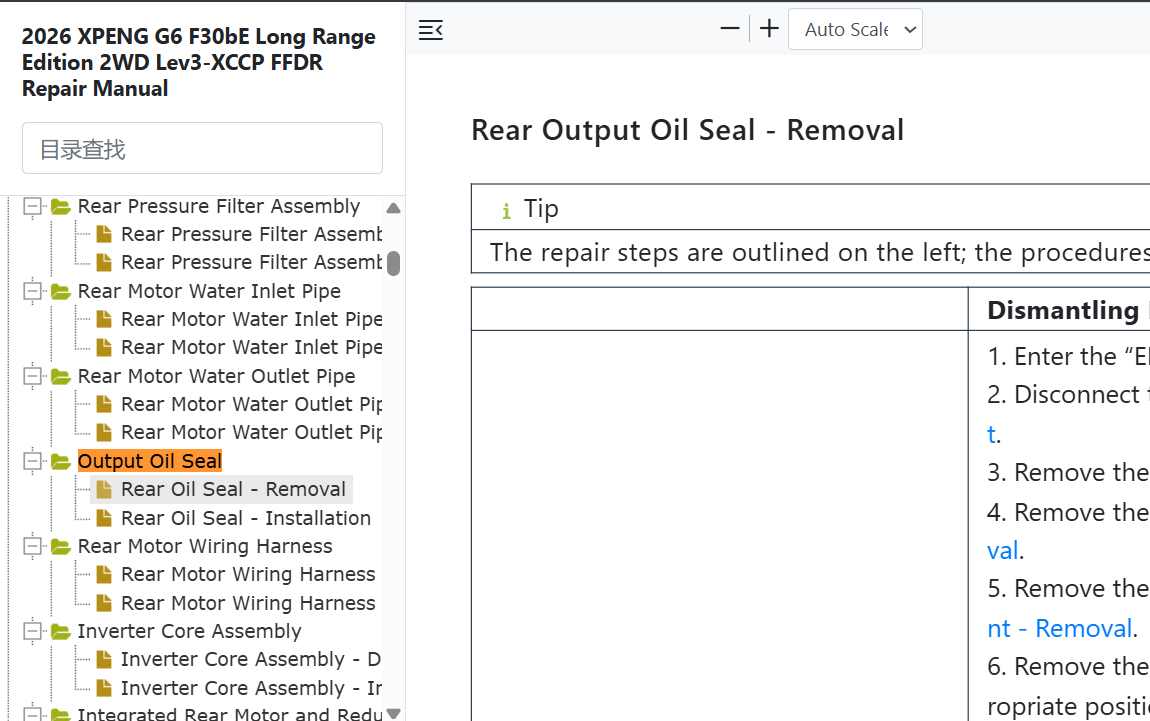This screenshot has height=721, width=1150.
Task: Click the tree scrollbar thumb
Action: [x=393, y=263]
